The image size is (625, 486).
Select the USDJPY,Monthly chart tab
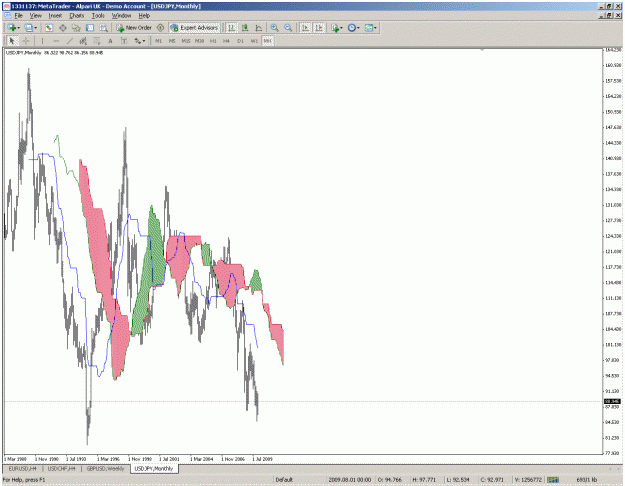point(154,469)
